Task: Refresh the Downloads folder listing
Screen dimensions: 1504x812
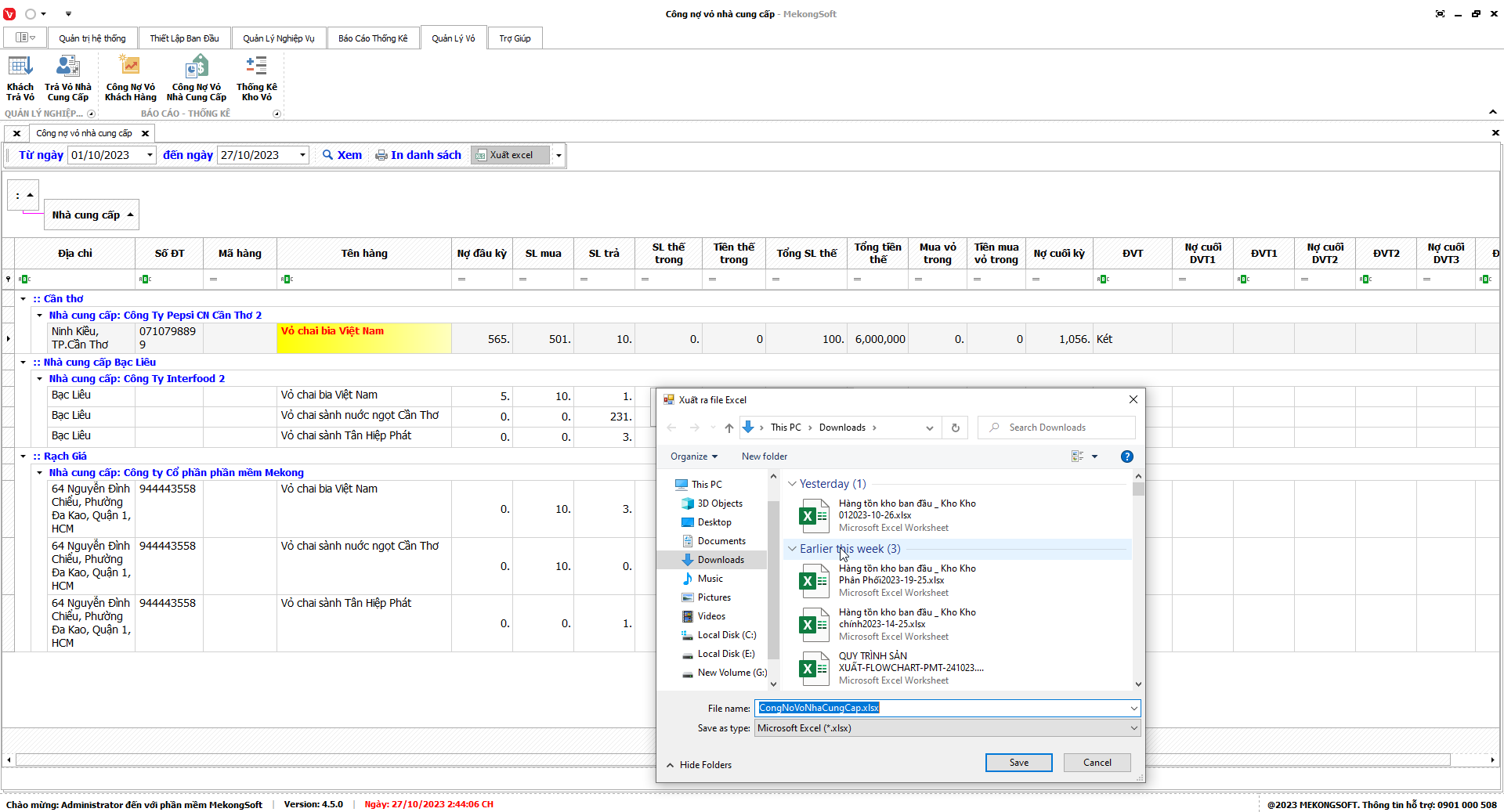Action: pyautogui.click(x=955, y=428)
